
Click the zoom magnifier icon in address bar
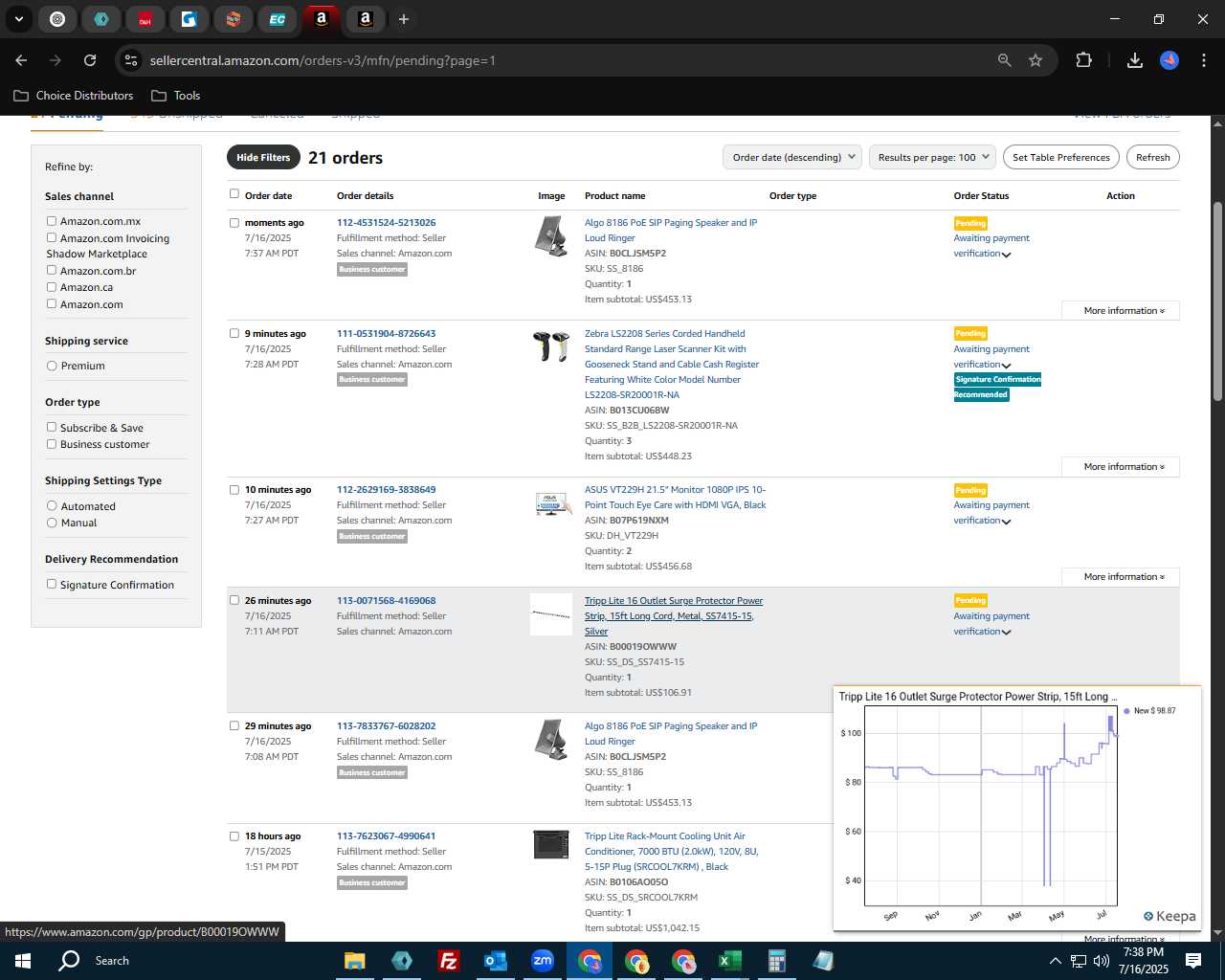click(1004, 60)
